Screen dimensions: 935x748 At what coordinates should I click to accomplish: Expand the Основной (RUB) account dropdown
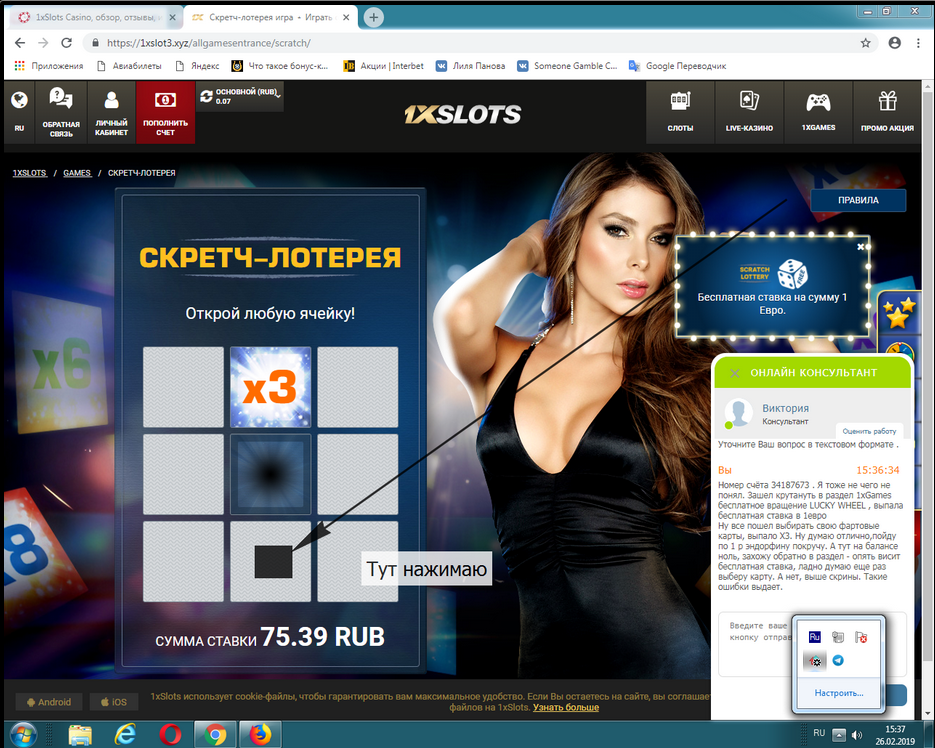(x=247, y=96)
